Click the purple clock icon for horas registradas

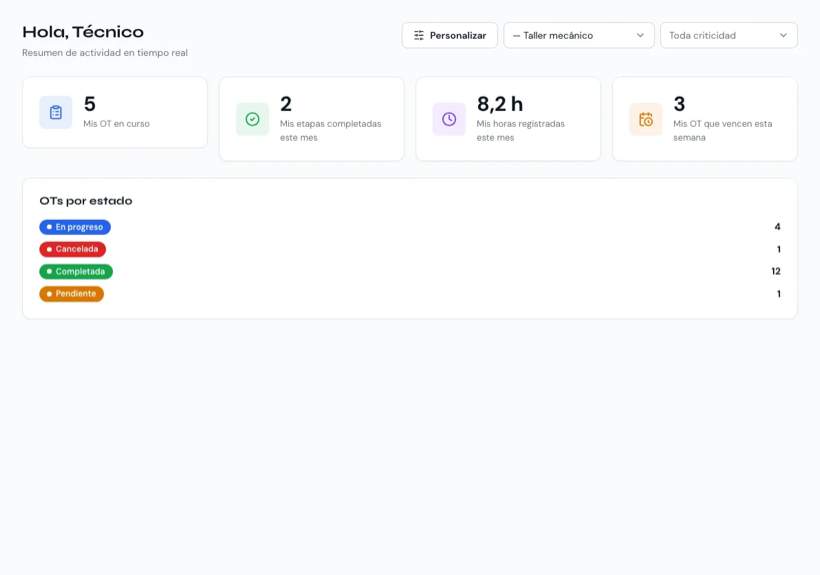click(449, 119)
